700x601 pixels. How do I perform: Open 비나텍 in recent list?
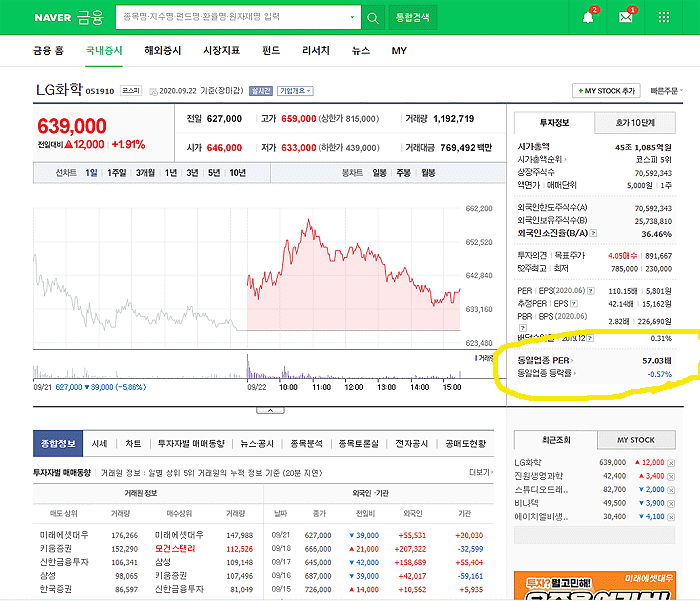point(526,503)
